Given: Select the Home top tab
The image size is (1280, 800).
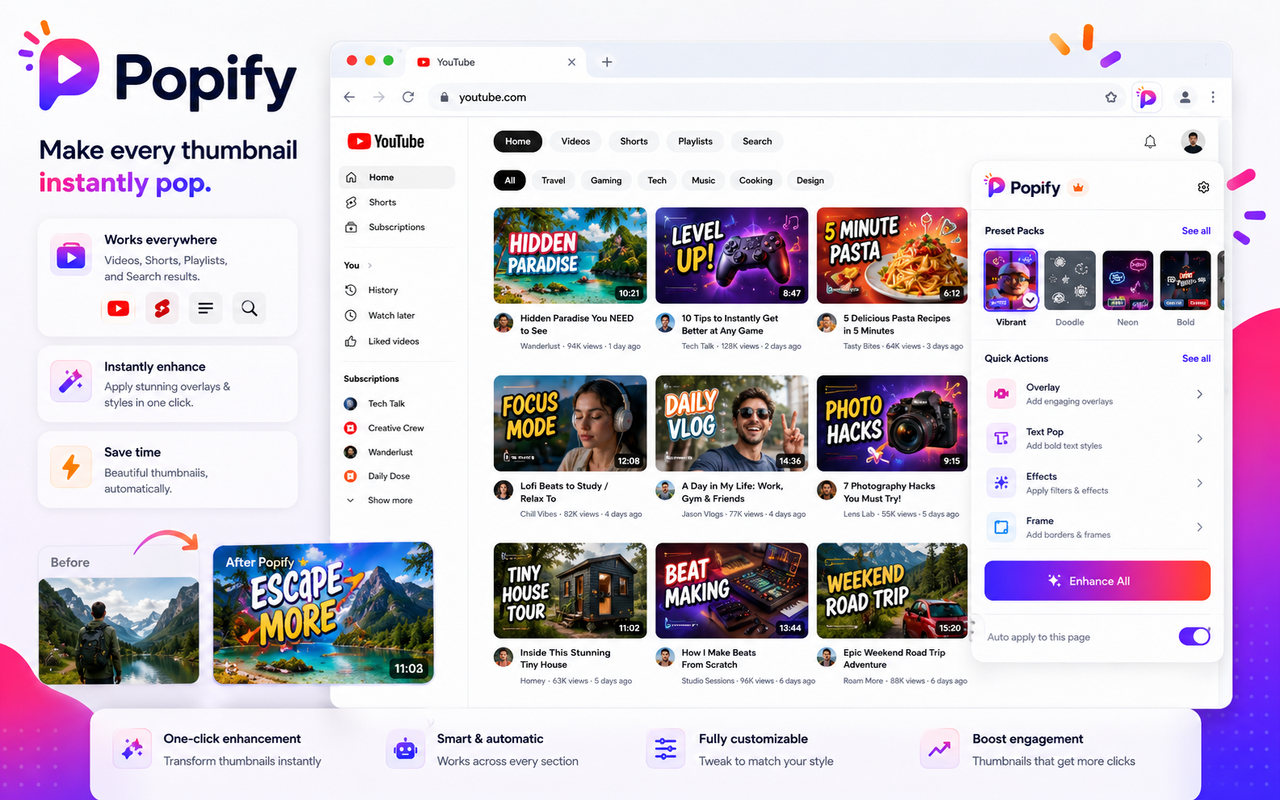Looking at the screenshot, I should pyautogui.click(x=518, y=141).
